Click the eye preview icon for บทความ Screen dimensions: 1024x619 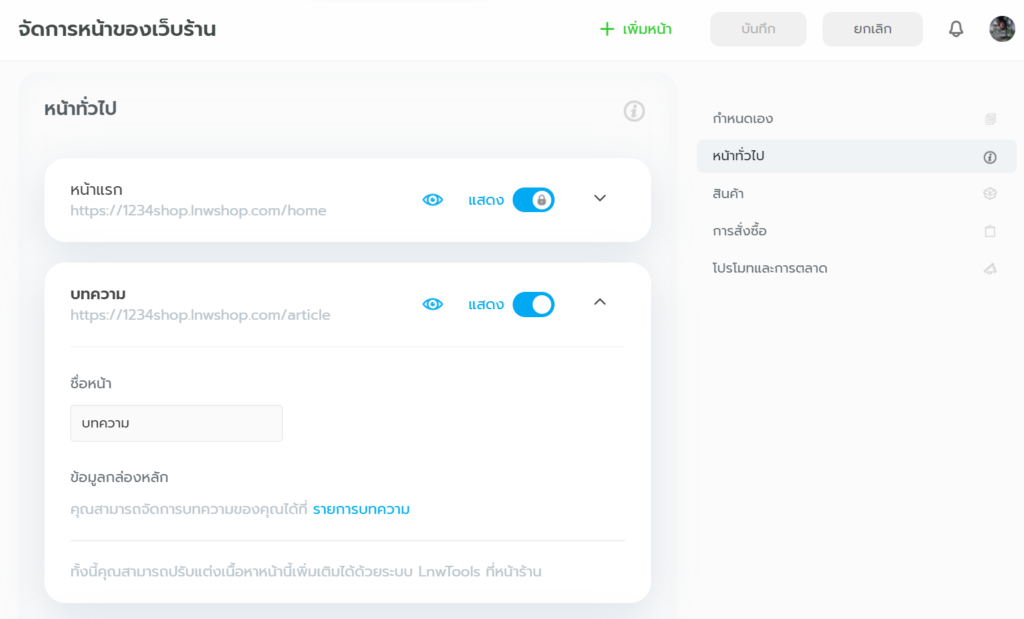432,304
